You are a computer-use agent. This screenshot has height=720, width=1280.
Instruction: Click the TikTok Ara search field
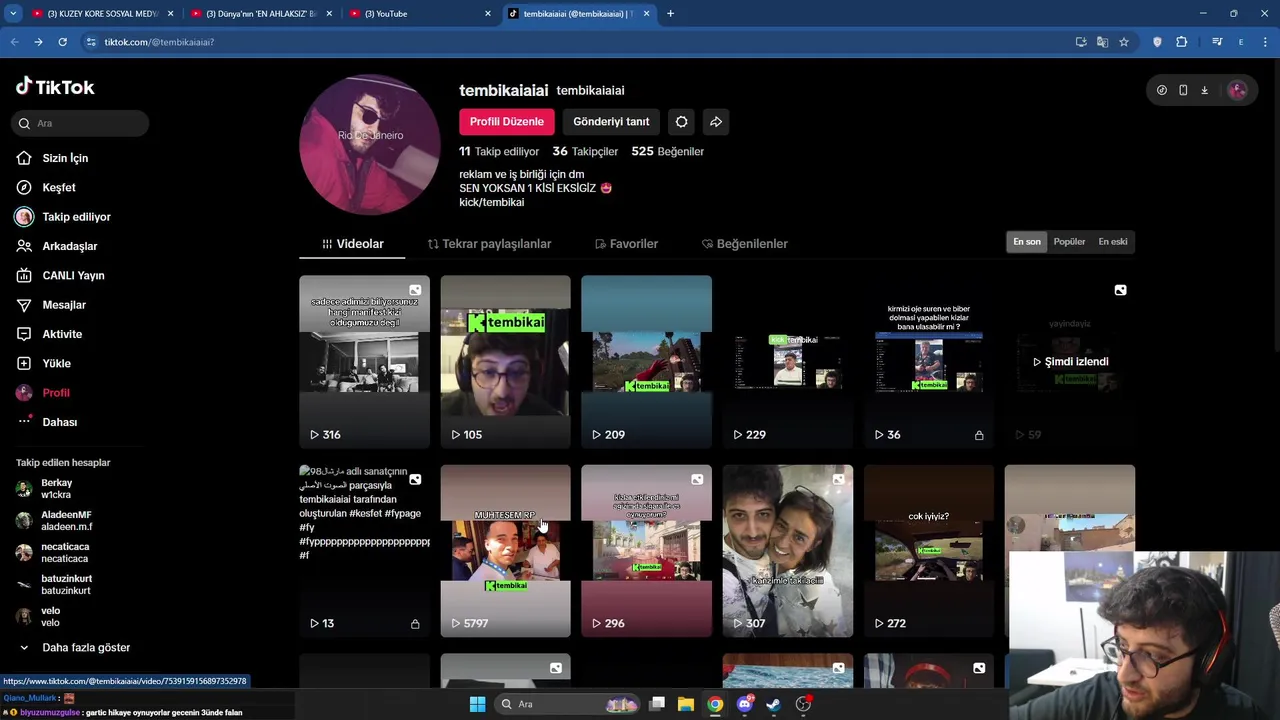click(x=81, y=123)
